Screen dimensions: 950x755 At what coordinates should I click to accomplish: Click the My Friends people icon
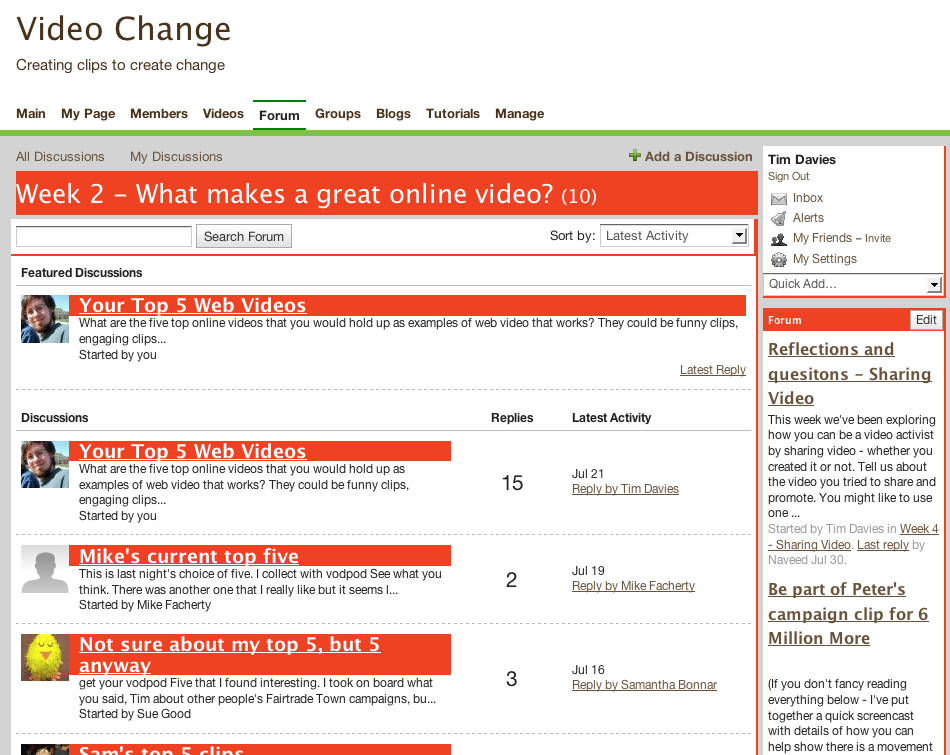click(x=778, y=239)
